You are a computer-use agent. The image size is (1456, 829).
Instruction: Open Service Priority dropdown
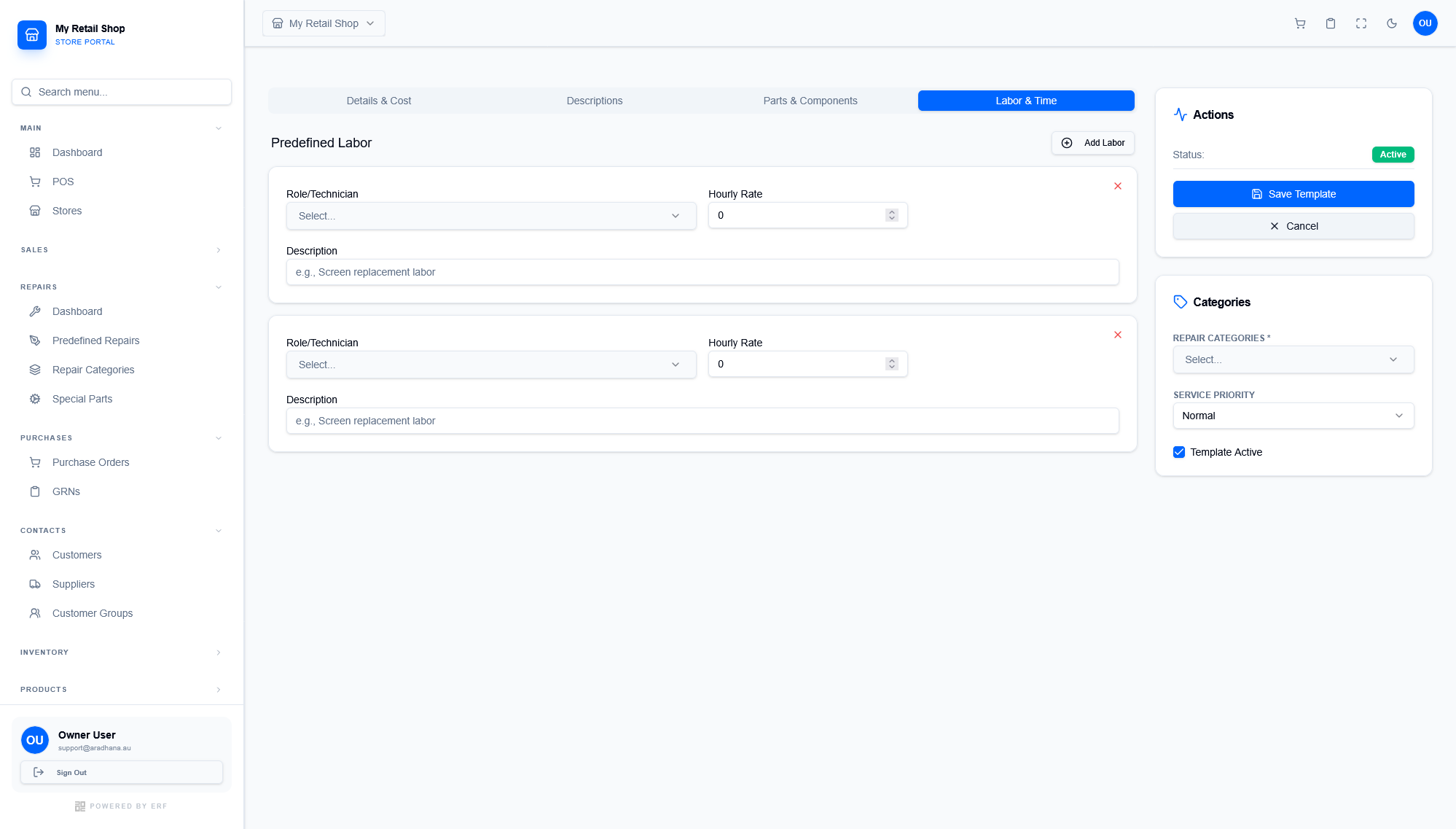click(1293, 416)
